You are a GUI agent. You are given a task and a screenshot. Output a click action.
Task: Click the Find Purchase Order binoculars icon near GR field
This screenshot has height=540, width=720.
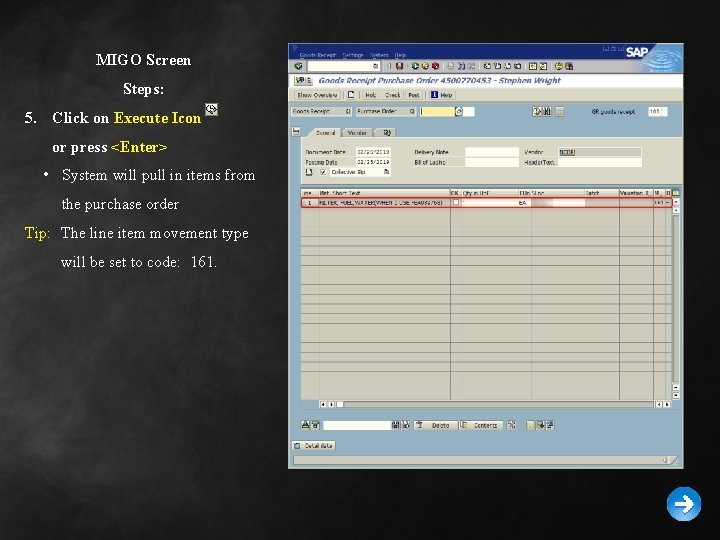(546, 111)
